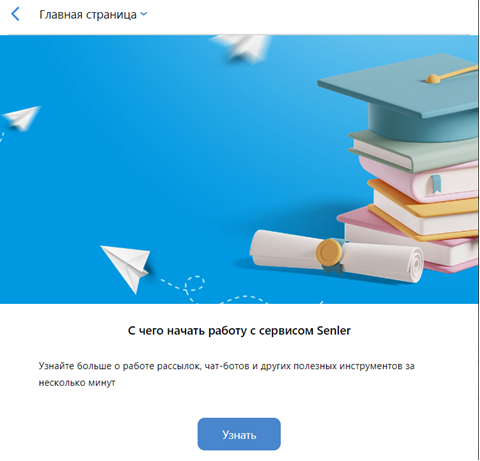The width and height of the screenshot is (480, 461).
Task: Click the grey-green book under the cap
Action: coord(413,150)
